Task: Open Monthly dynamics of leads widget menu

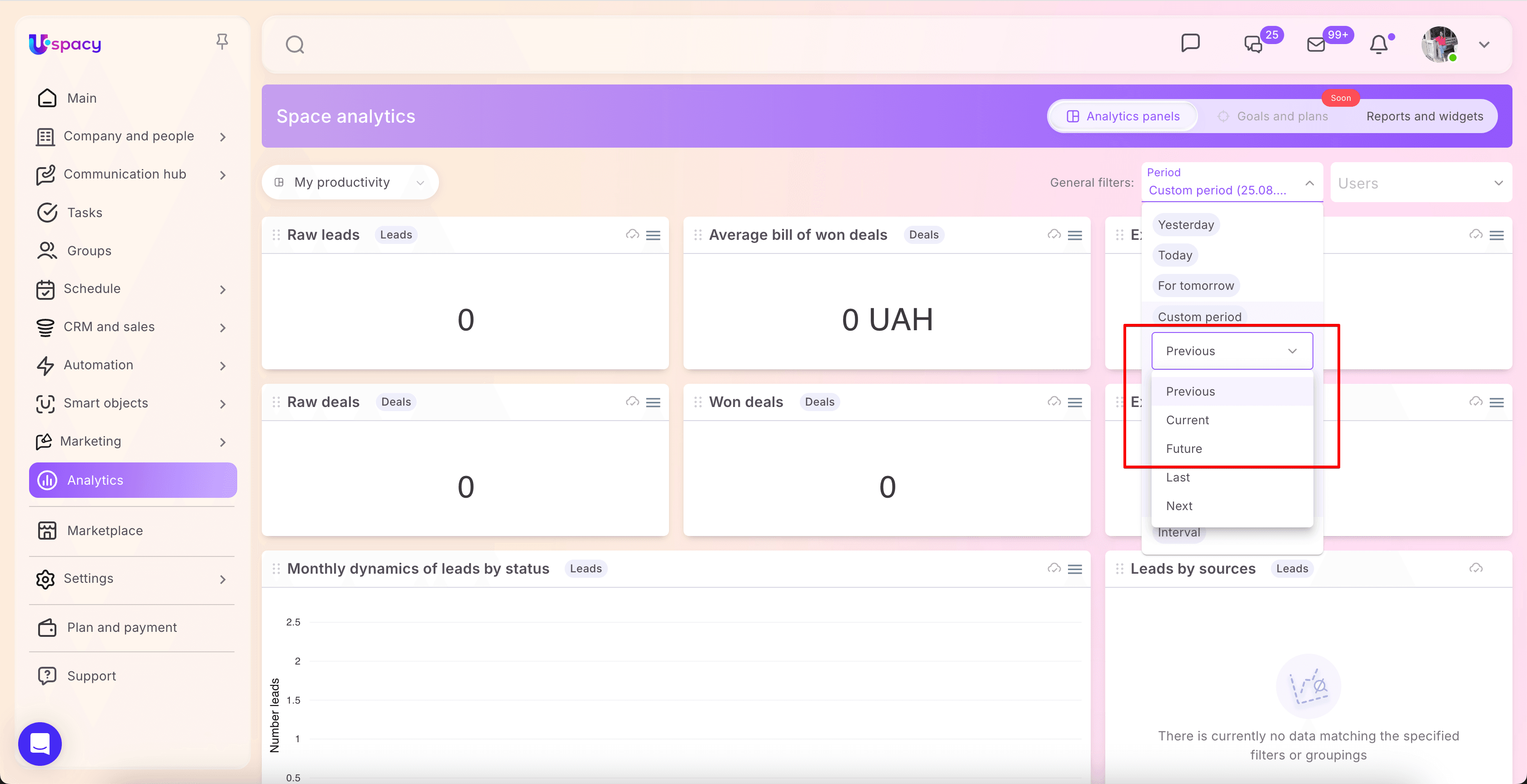Action: click(x=1075, y=569)
